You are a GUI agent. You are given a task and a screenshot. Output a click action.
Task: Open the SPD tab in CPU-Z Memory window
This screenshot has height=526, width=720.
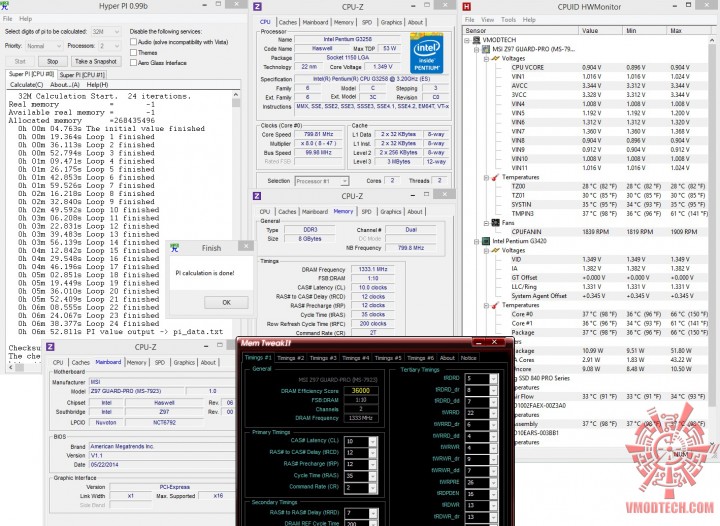tap(366, 212)
